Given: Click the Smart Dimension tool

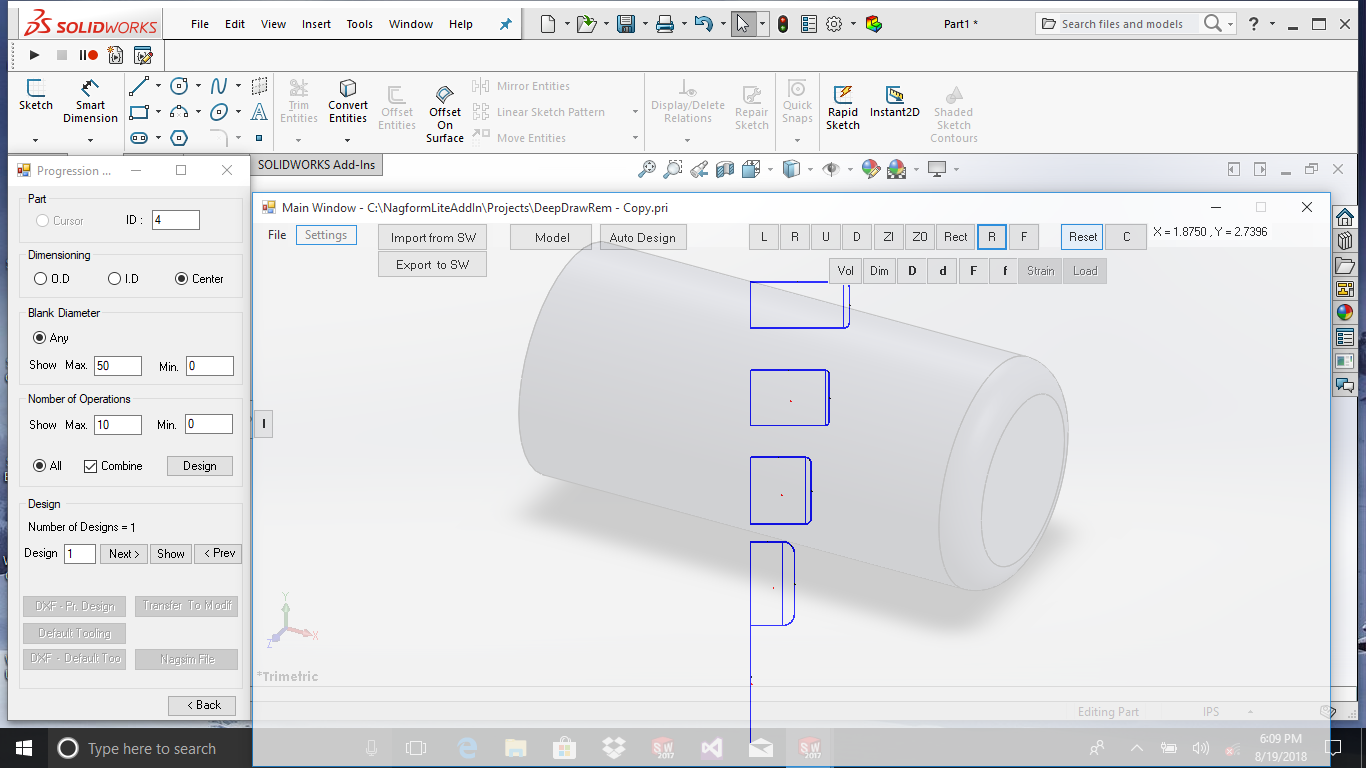Looking at the screenshot, I should 90,101.
